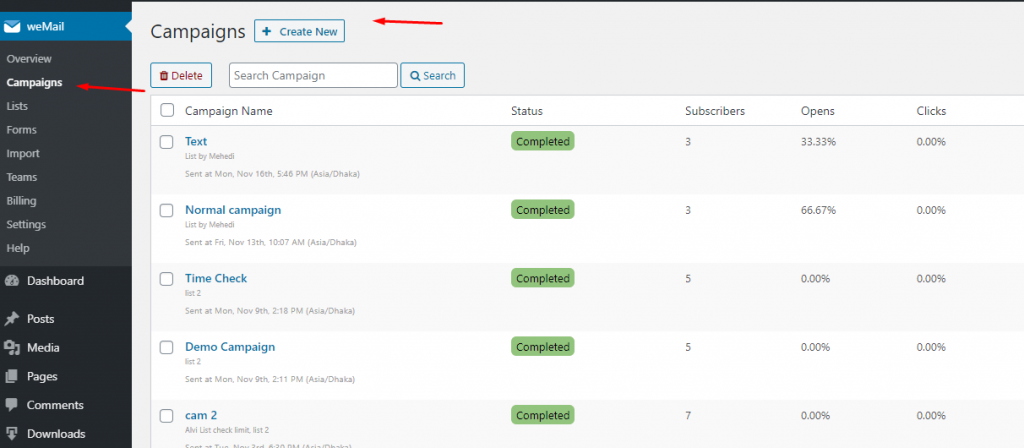Click the Create New campaign button
The width and height of the screenshot is (1024, 448).
[x=299, y=31]
